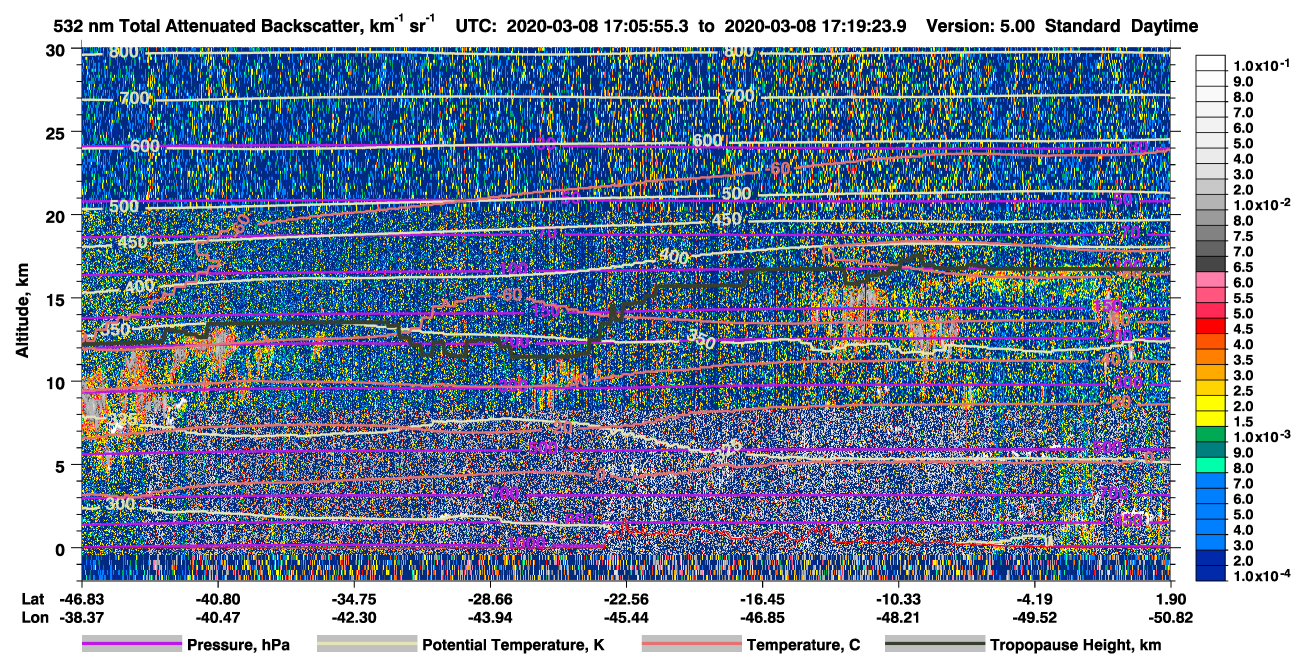Click altitude tick label "30"
Image resolution: width=1300 pixels, height=667 pixels.
click(57, 50)
